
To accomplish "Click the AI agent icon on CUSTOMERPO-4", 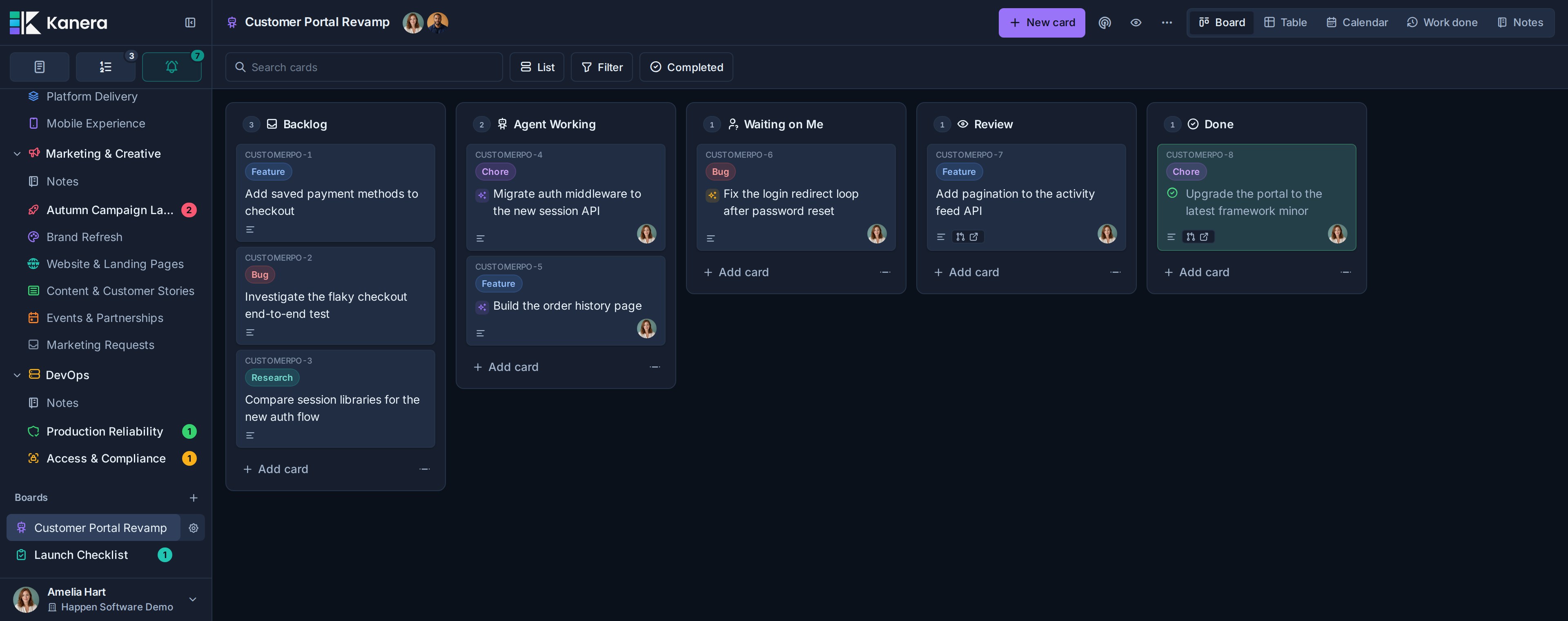I will point(481,195).
